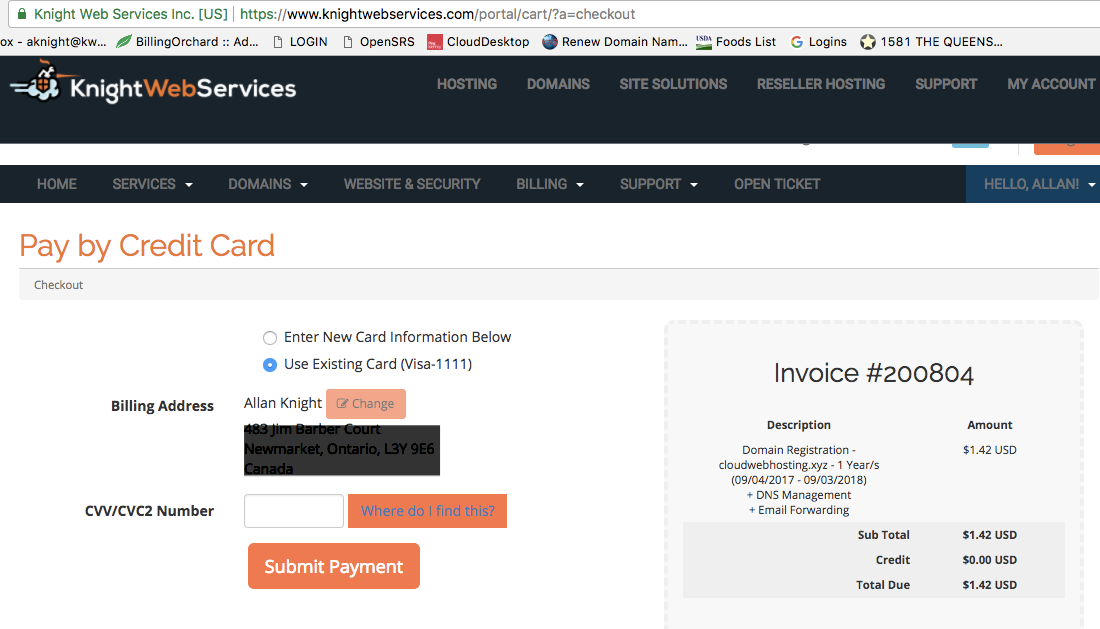Open the Open Ticket page

click(x=777, y=184)
